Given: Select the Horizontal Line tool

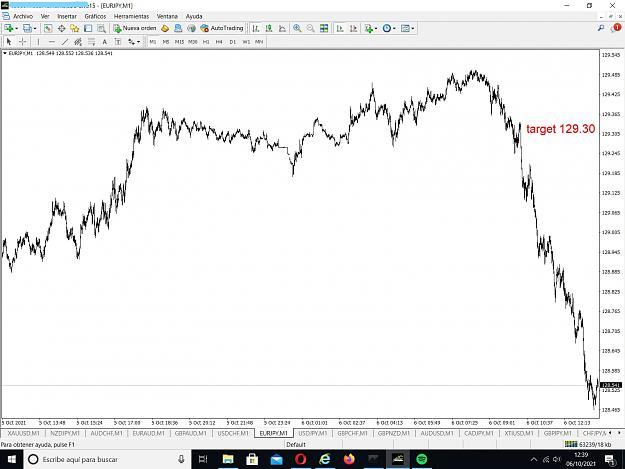Looking at the screenshot, I should point(51,42).
